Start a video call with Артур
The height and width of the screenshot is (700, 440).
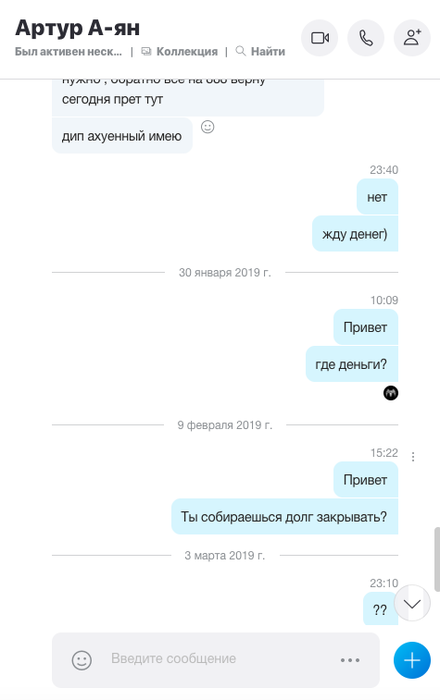tap(320, 38)
